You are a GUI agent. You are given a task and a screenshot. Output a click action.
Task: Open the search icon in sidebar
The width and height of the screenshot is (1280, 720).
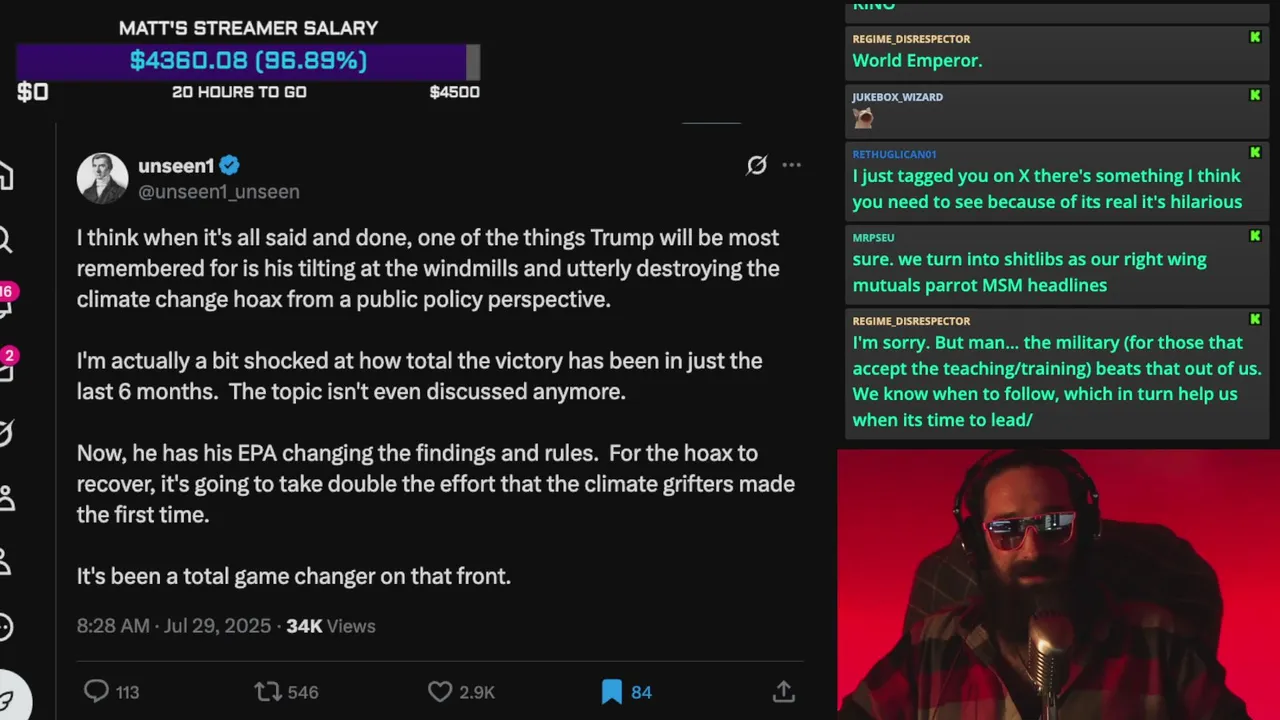tap(5, 240)
